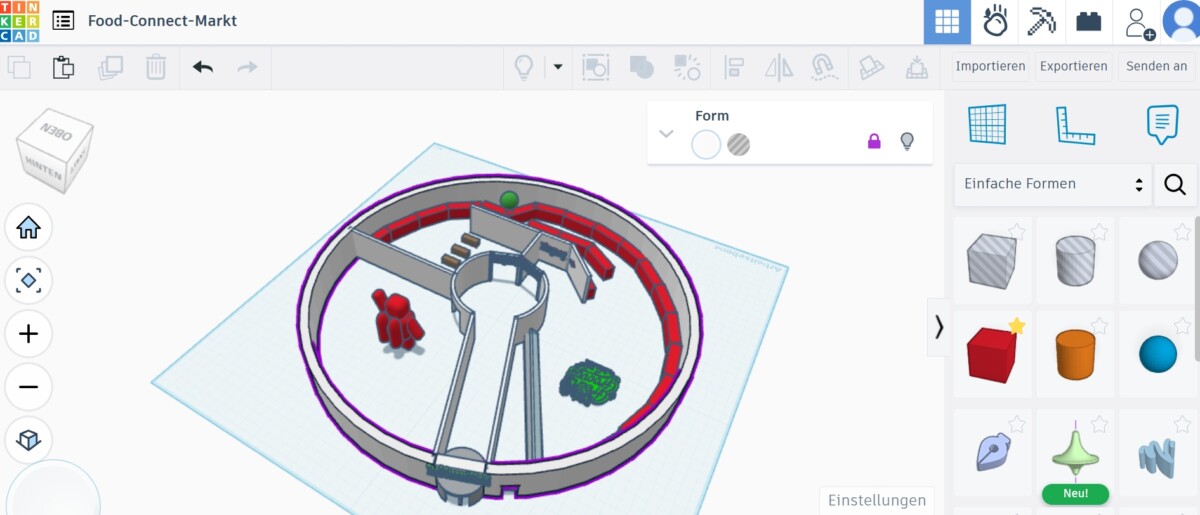Switch to 3D design grid view

(946, 21)
